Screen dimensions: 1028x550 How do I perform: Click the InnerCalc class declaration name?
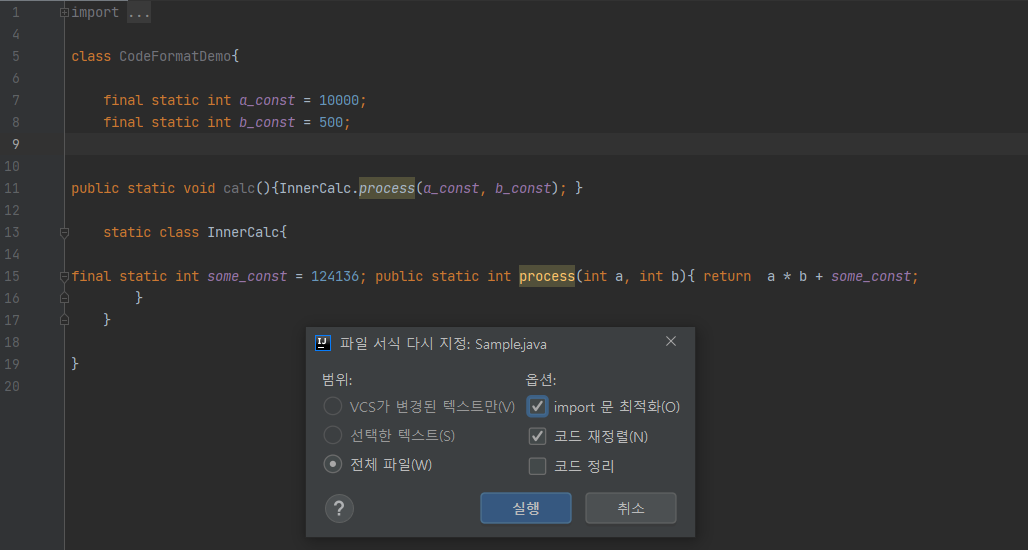coord(243,232)
